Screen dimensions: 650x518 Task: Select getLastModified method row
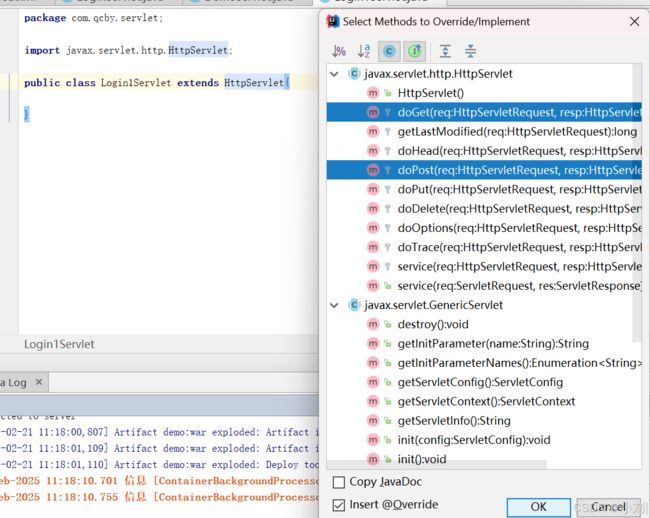(x=484, y=131)
